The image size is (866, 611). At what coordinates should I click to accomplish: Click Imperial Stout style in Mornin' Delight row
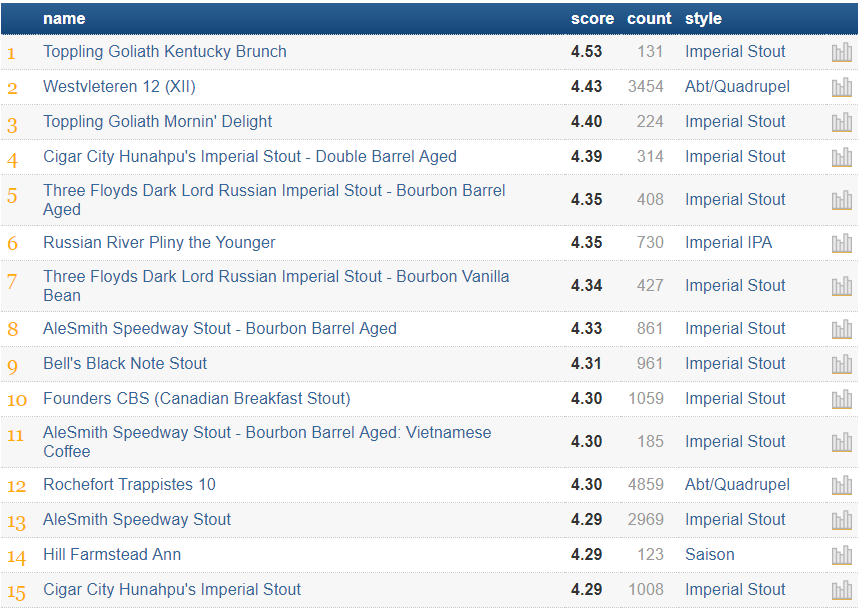click(735, 122)
